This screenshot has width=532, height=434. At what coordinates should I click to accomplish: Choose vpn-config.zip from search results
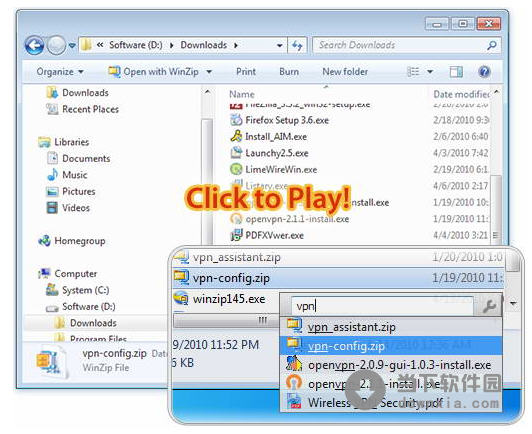click(391, 346)
